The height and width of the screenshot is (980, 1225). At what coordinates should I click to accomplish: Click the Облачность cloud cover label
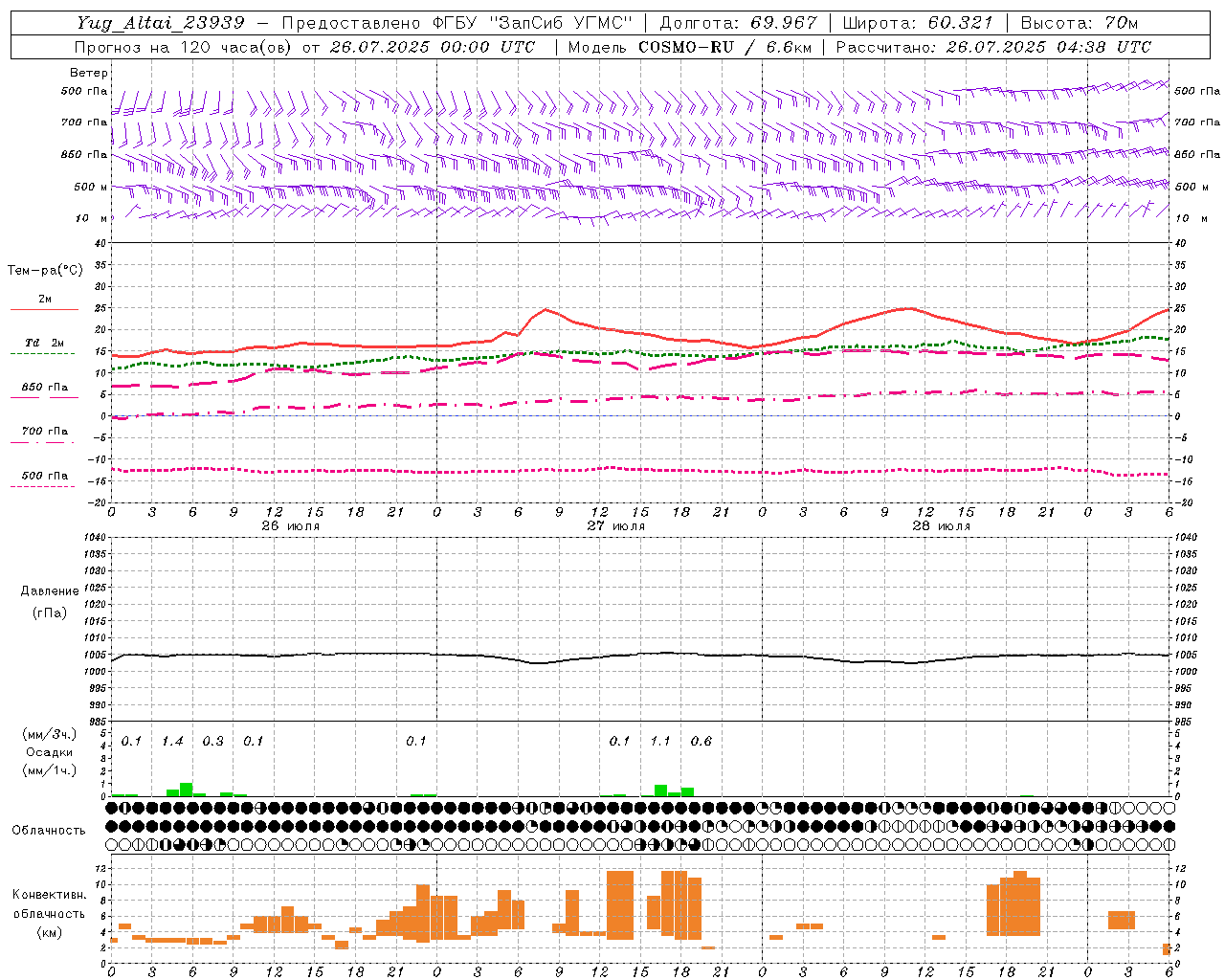[49, 831]
